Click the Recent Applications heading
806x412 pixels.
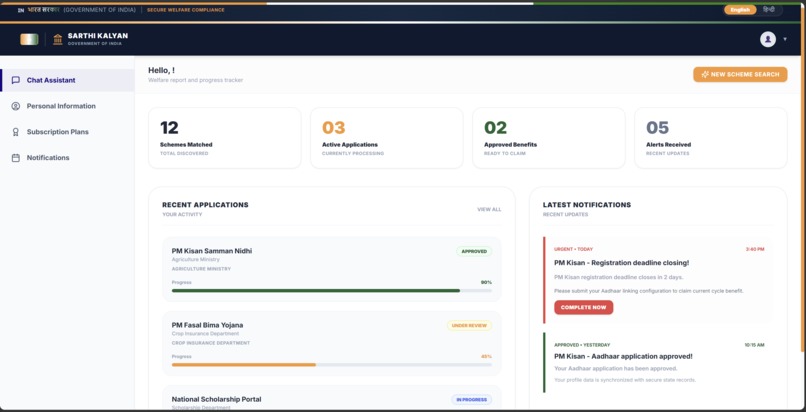click(205, 205)
